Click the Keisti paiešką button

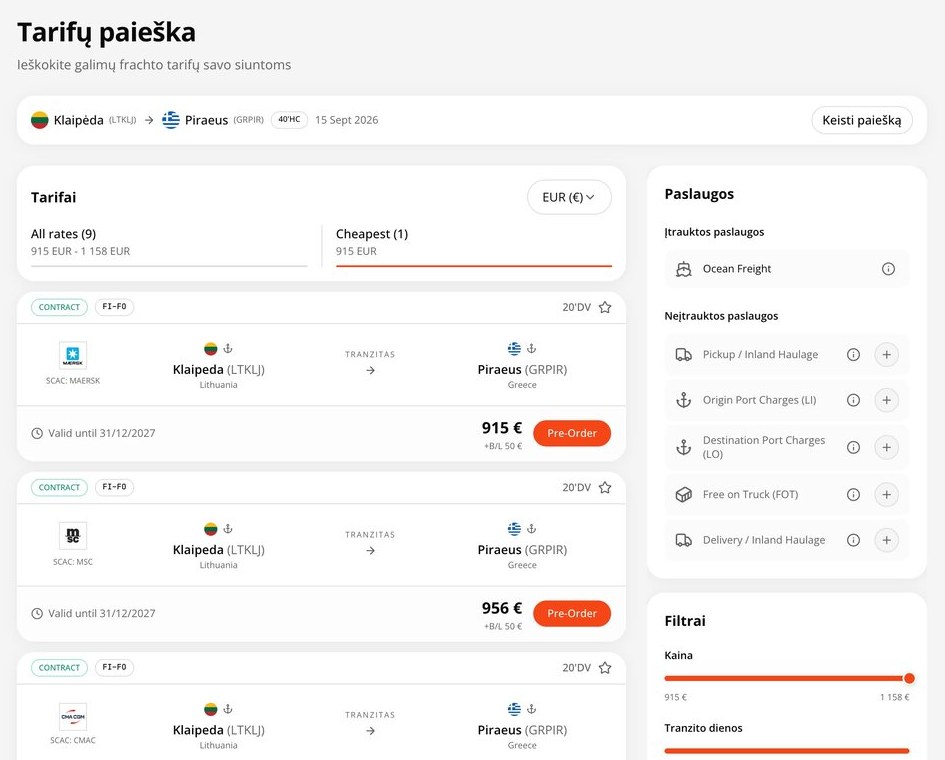[862, 120]
